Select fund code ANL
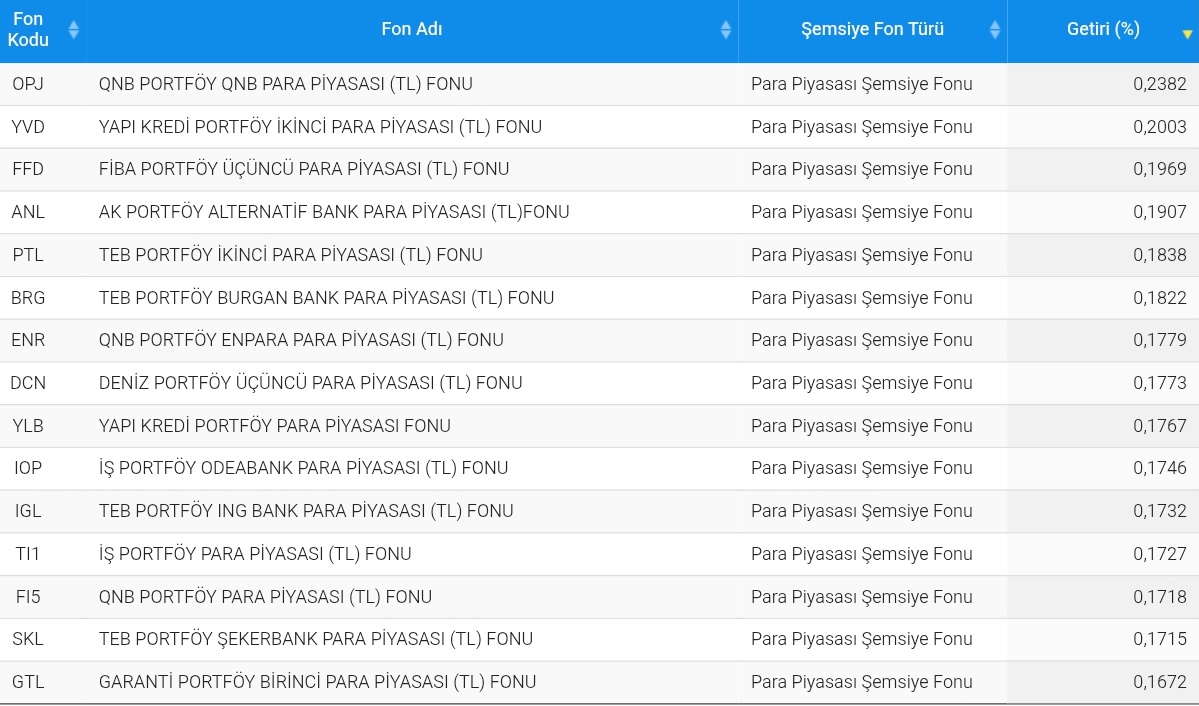Viewport: 1199px width, 706px height. 28,212
